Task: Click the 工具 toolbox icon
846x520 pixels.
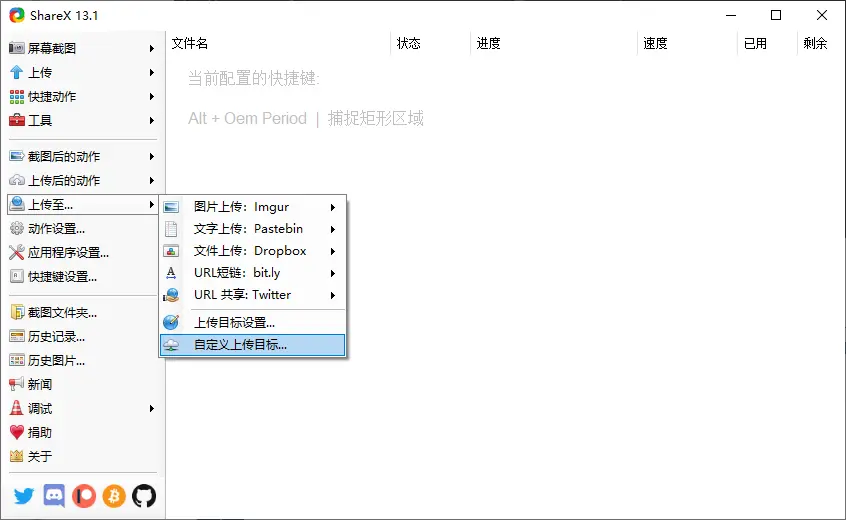Action: coord(17,120)
